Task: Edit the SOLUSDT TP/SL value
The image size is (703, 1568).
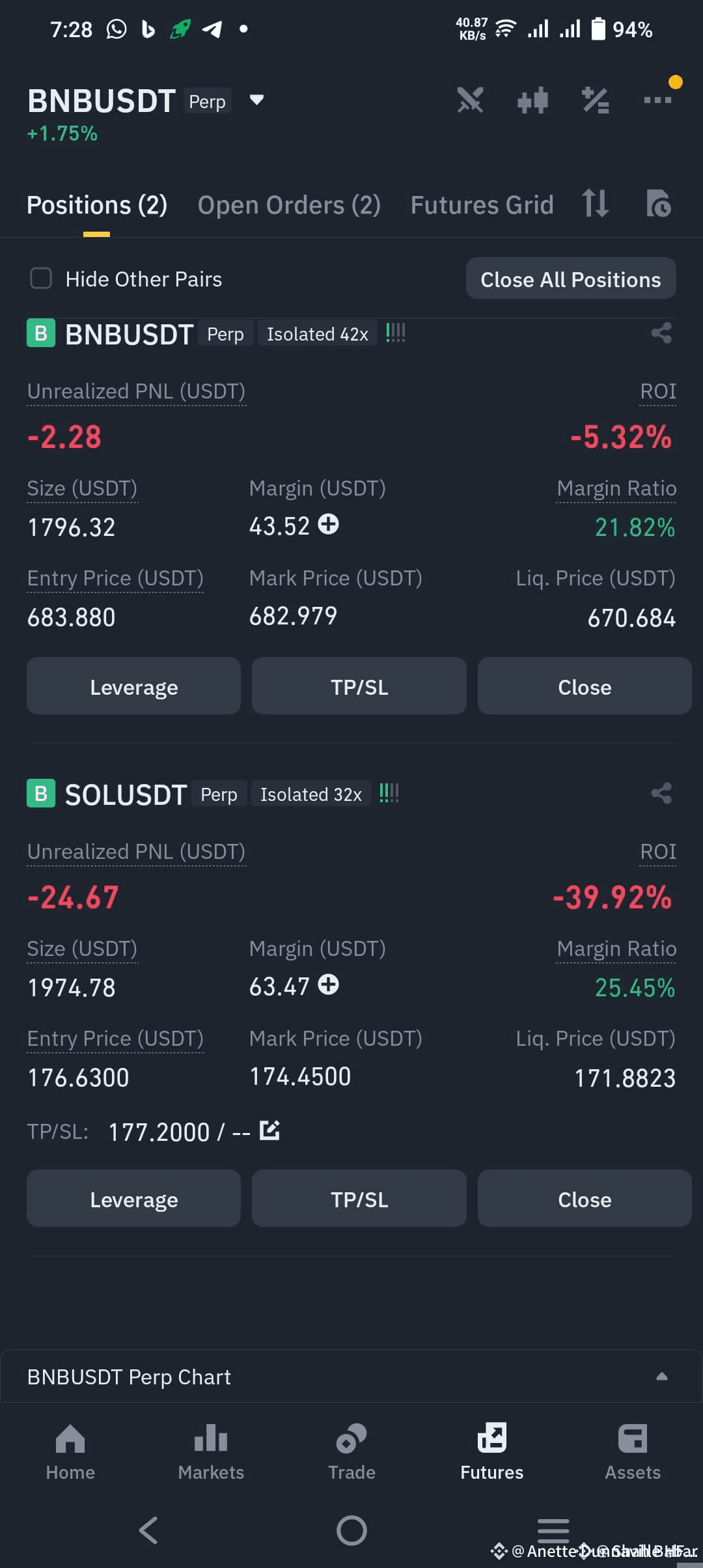Action: point(269,1130)
